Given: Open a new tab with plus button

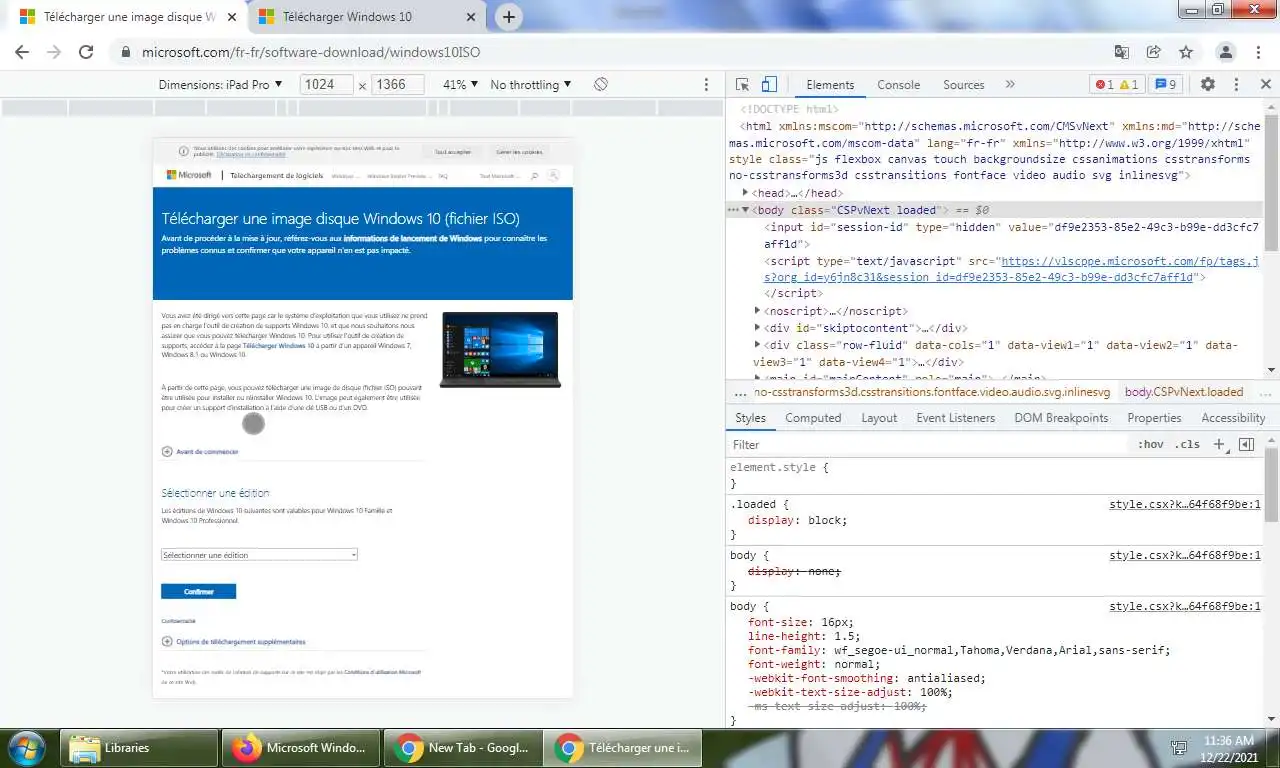Looking at the screenshot, I should point(509,17).
